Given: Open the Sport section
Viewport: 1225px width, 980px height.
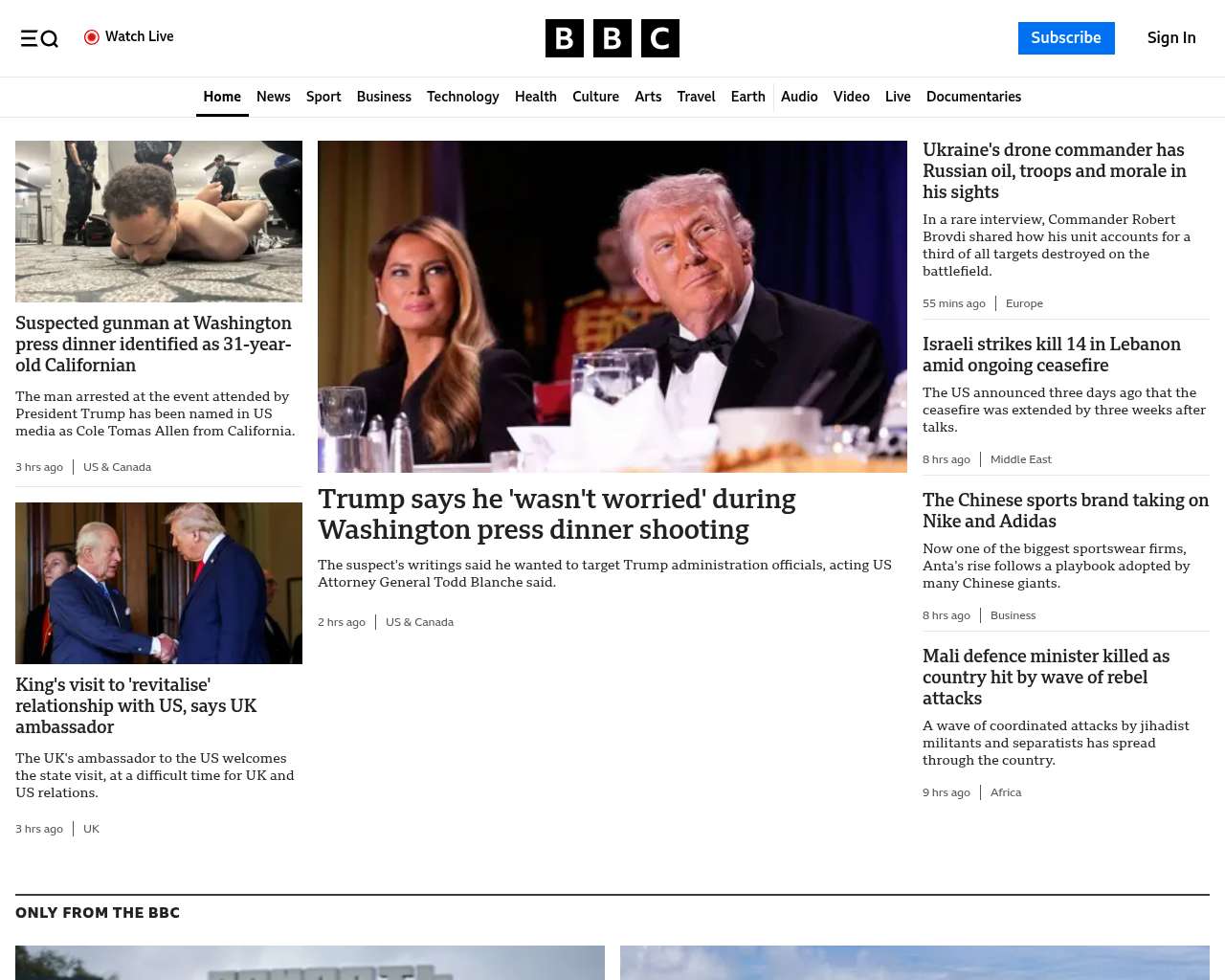Looking at the screenshot, I should (x=323, y=97).
